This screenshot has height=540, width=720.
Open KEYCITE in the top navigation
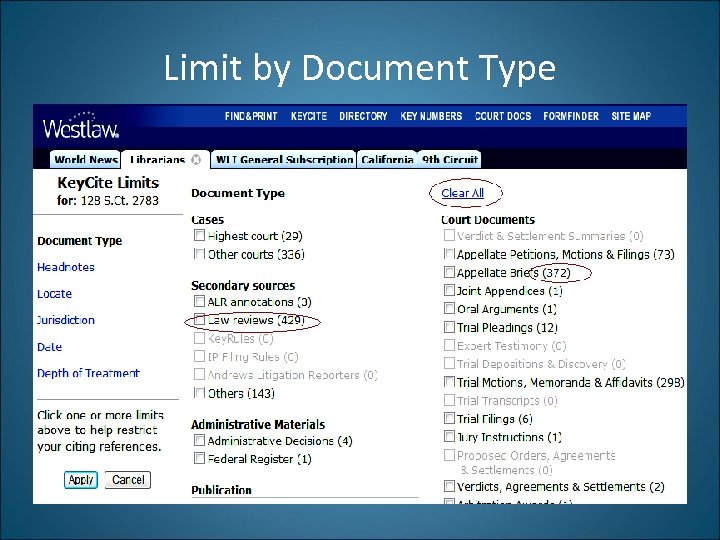(309, 116)
